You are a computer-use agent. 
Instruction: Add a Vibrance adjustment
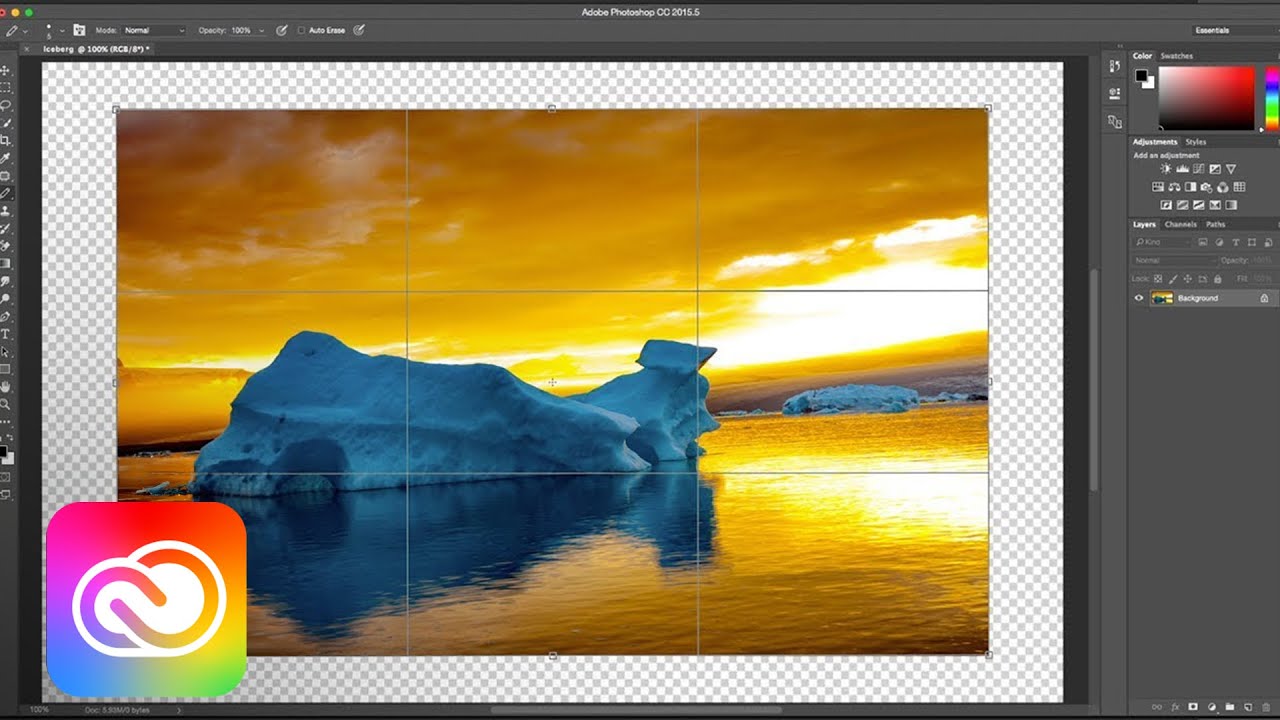[1231, 169]
